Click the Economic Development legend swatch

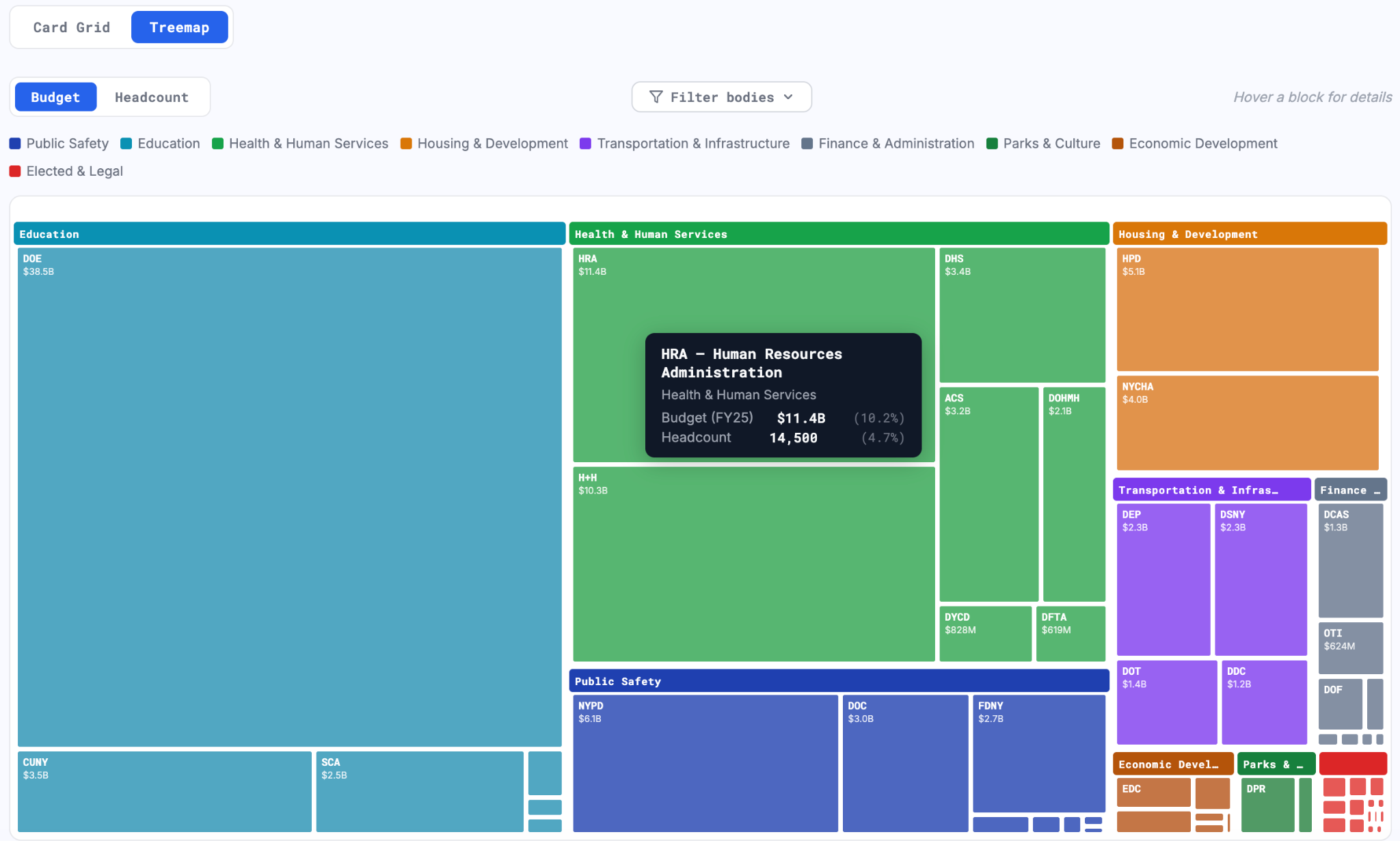point(1118,144)
